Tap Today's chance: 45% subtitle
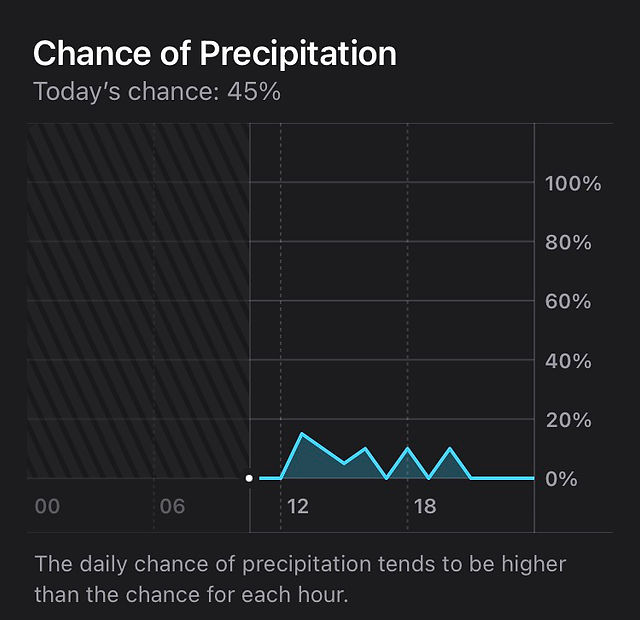This screenshot has height=620, width=640. point(157,91)
